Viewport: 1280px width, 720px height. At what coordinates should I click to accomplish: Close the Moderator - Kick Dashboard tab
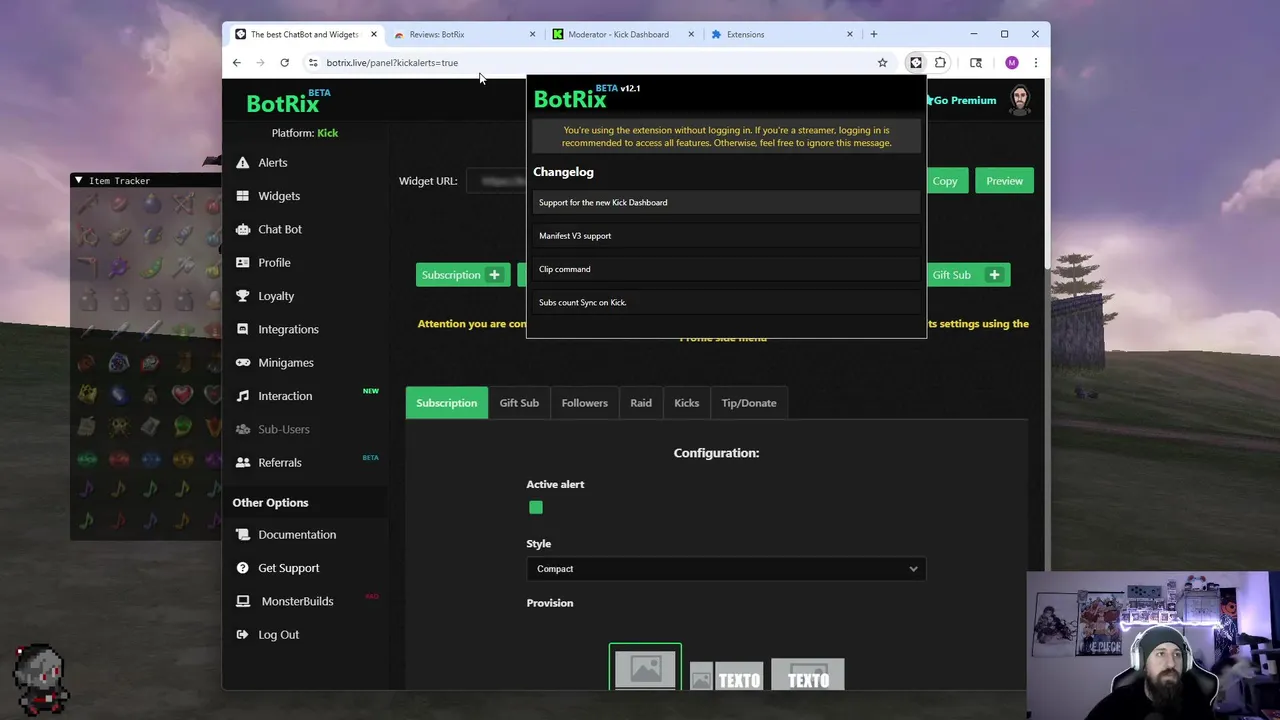click(691, 34)
